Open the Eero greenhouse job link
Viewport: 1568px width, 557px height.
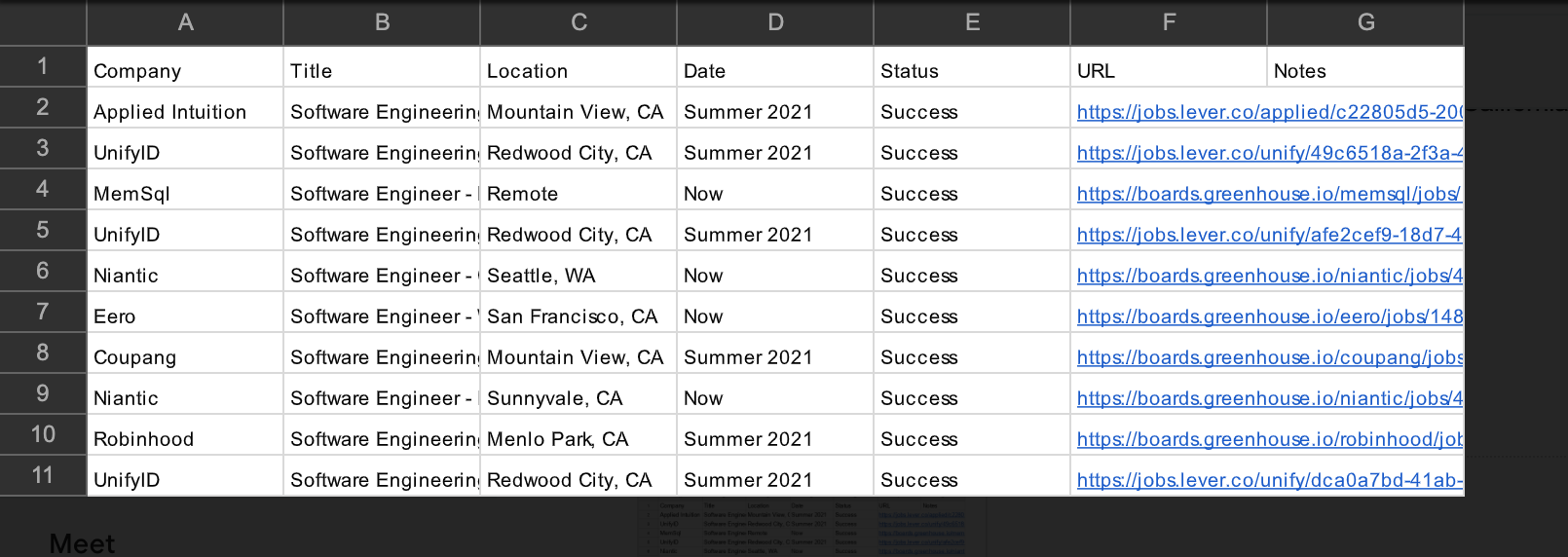pyautogui.click(x=1268, y=316)
